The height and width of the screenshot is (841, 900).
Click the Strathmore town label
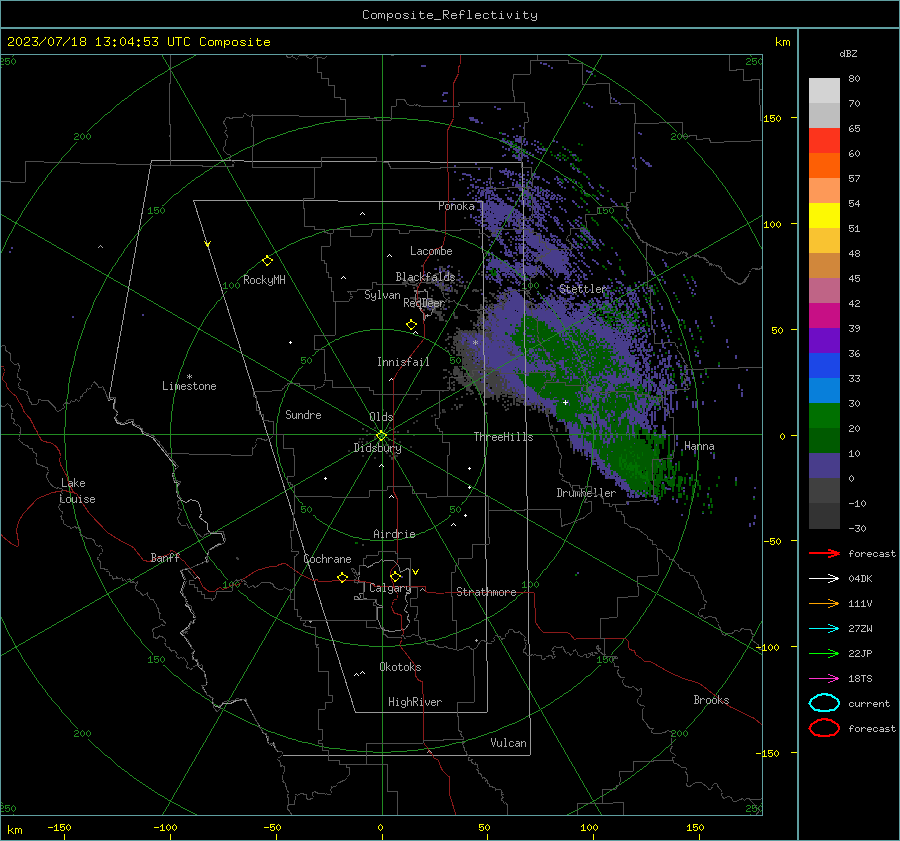click(486, 592)
